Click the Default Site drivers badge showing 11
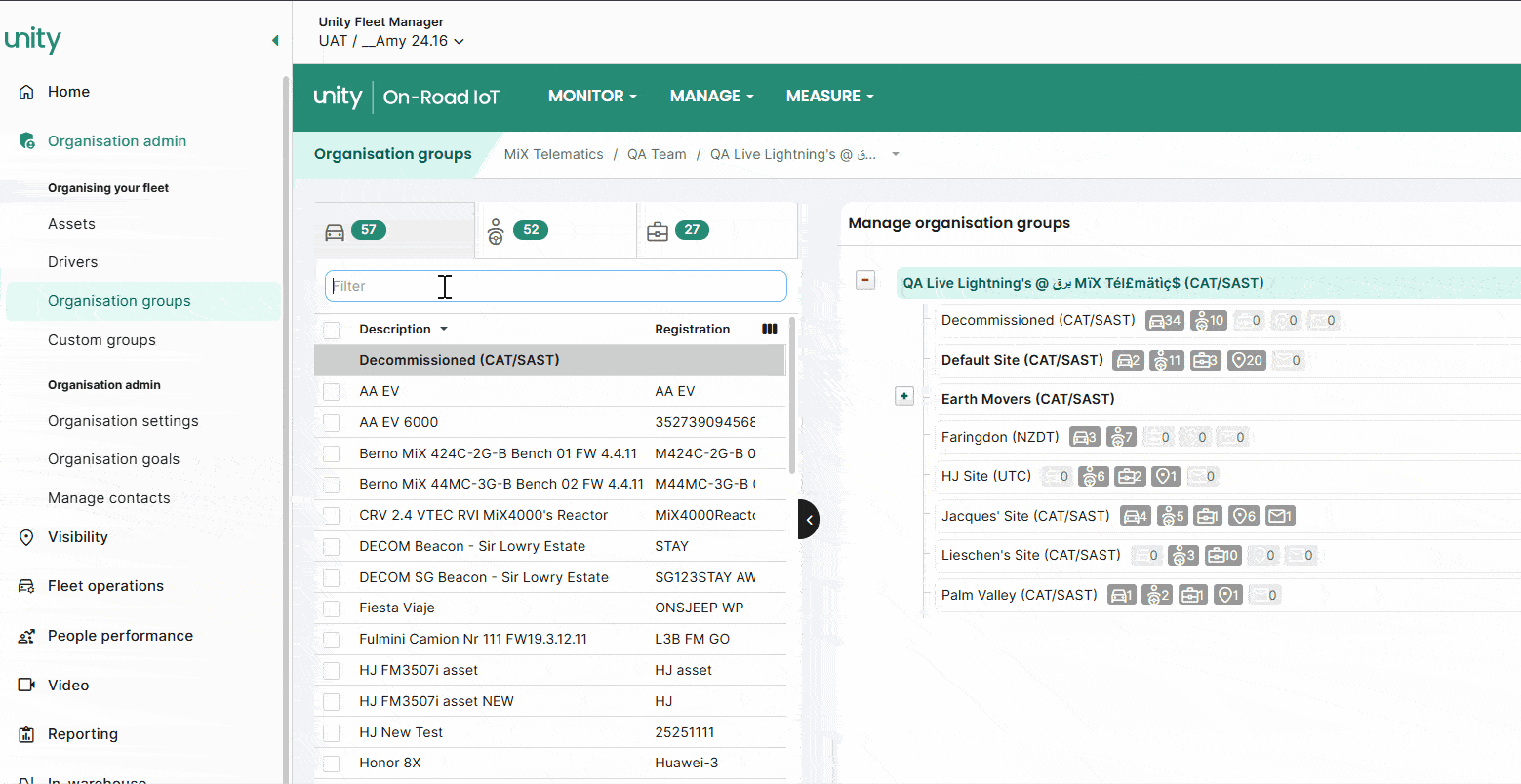 point(1166,361)
